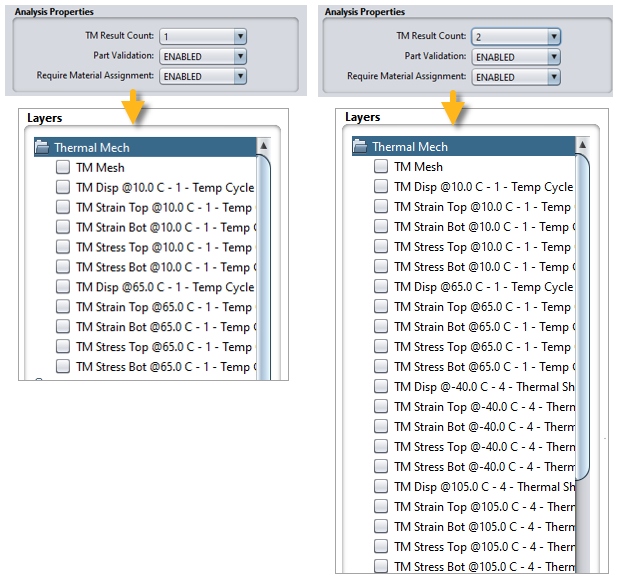Screen dimensions: 619x578
Task: Check TM Strain Bot @65.0 C in left panel
Action: (63, 326)
